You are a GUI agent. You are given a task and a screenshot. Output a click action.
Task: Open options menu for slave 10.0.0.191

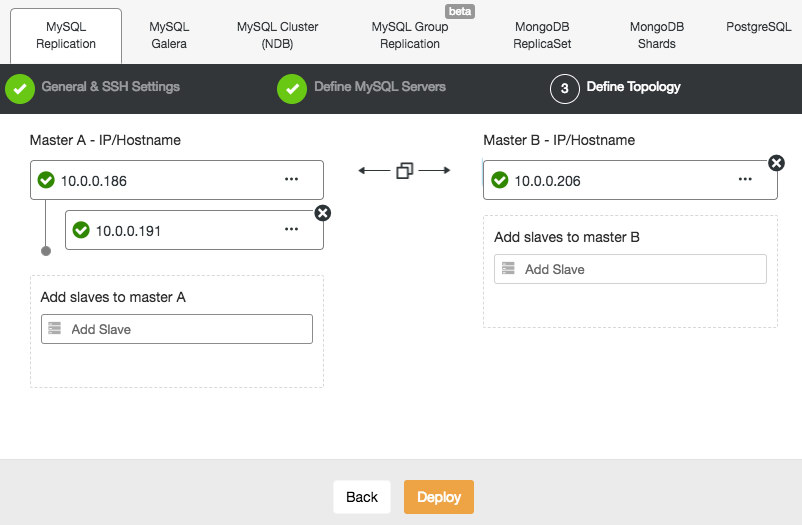pos(292,229)
